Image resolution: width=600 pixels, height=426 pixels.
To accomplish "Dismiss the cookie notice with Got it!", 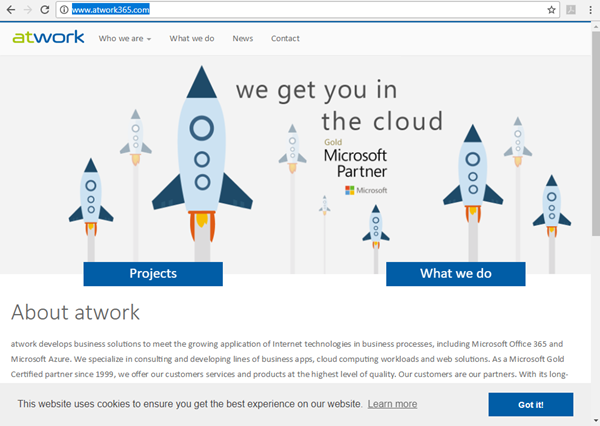I will coord(531,405).
